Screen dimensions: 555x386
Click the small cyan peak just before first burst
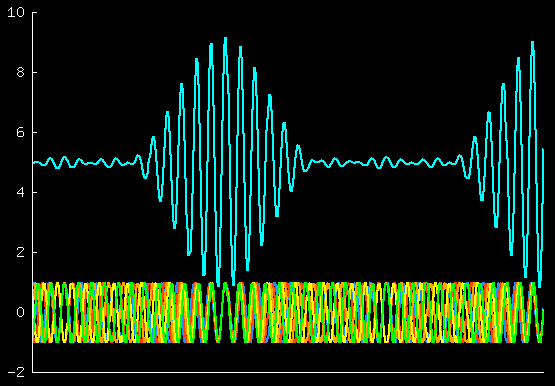click(x=138, y=156)
